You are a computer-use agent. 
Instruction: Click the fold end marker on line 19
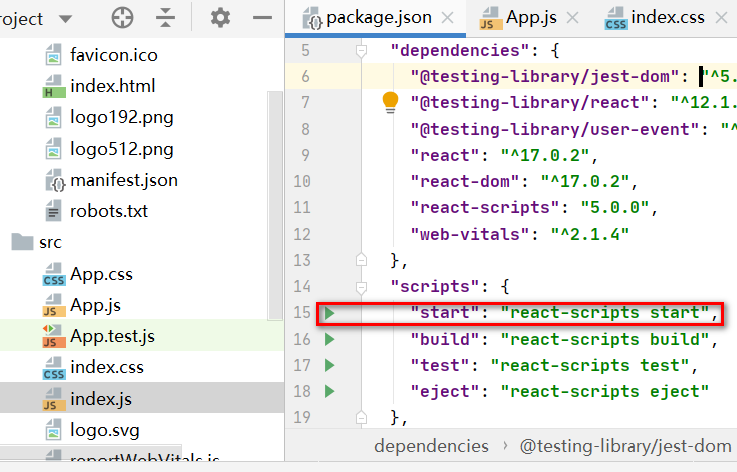pyautogui.click(x=361, y=417)
